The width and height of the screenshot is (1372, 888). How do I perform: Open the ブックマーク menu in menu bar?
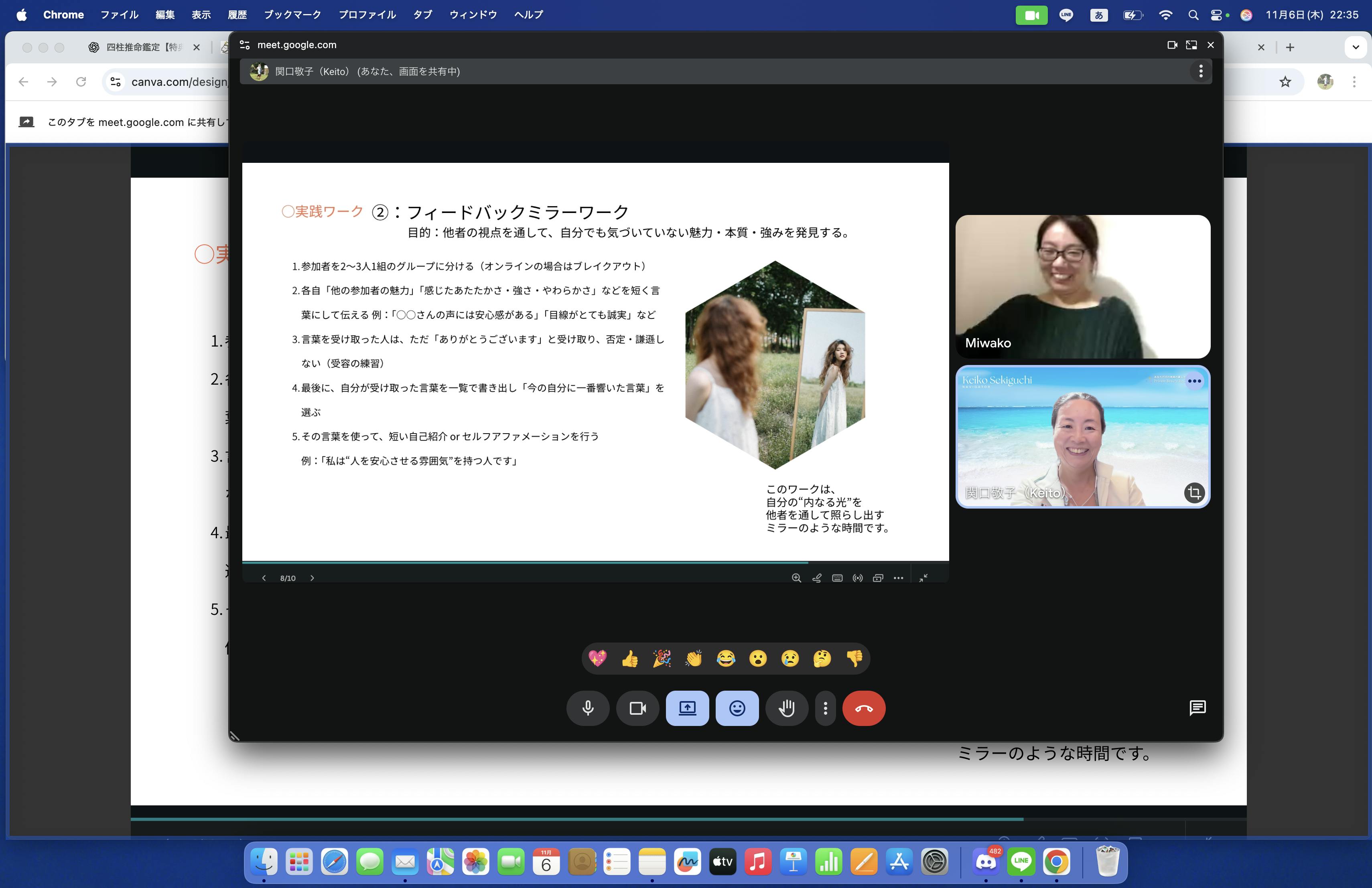[292, 15]
